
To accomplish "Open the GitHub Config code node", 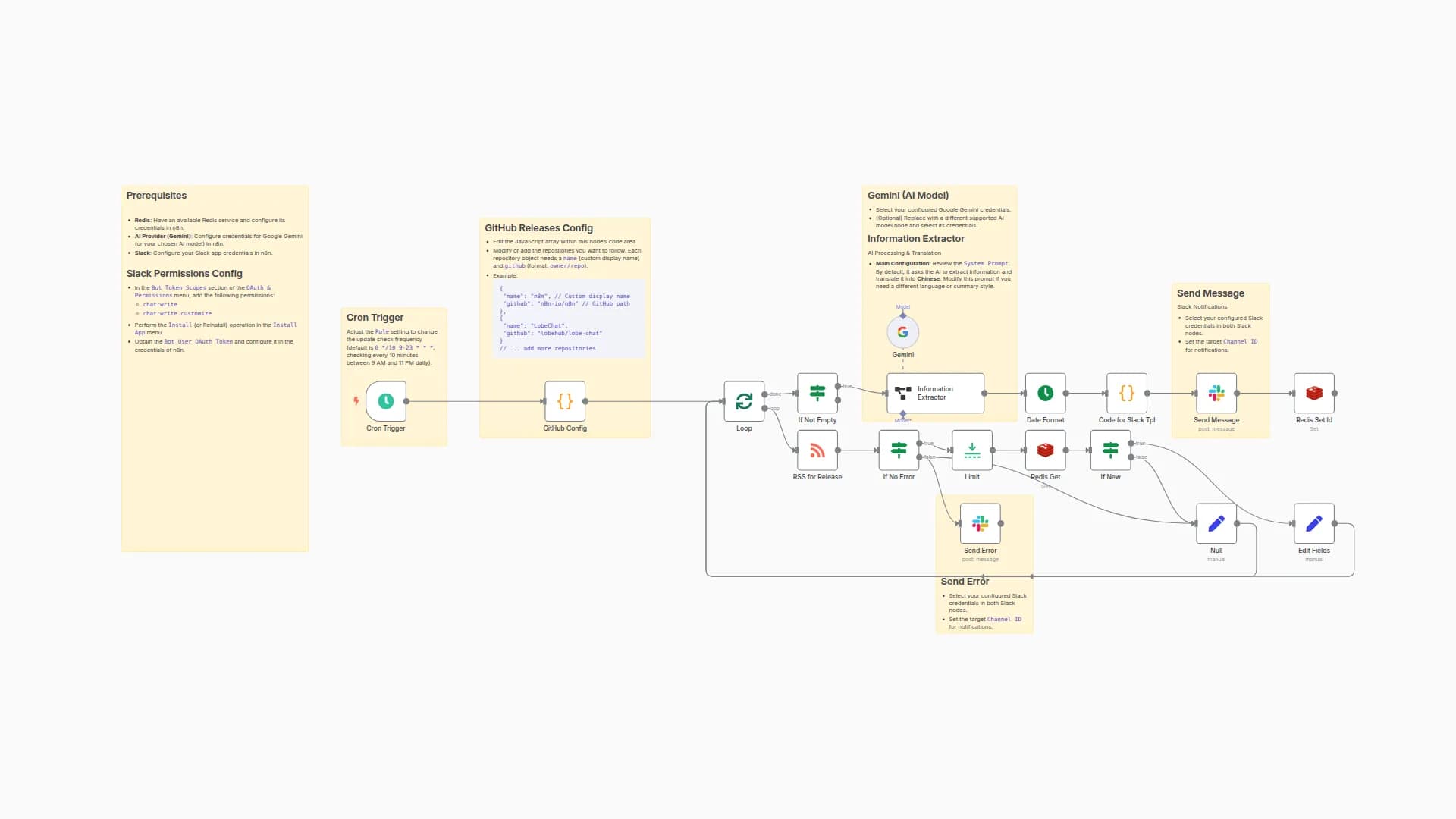I will coord(565,401).
